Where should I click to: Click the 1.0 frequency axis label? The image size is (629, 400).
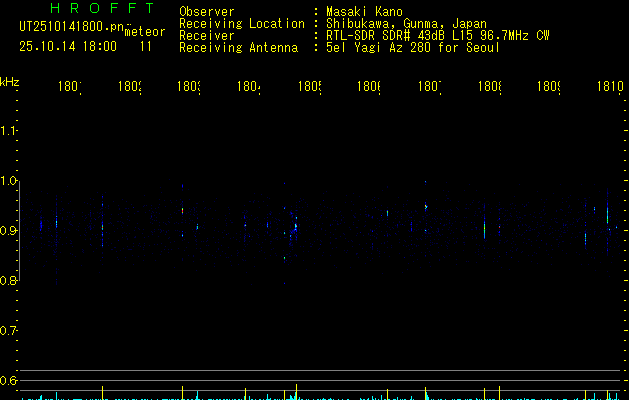click(8, 181)
